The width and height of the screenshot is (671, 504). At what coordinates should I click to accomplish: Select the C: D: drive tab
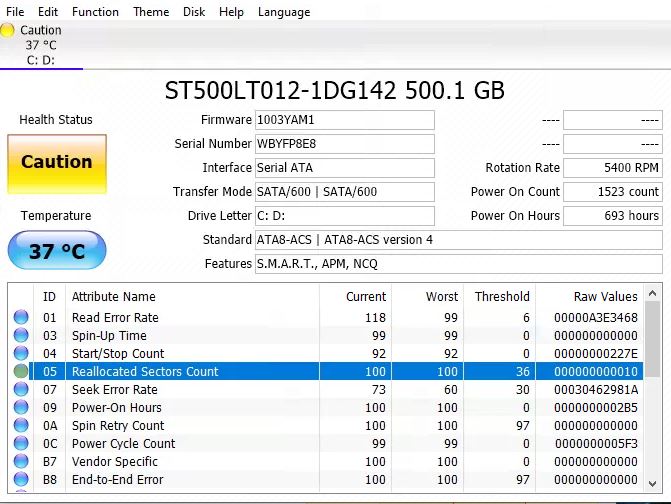pos(41,60)
